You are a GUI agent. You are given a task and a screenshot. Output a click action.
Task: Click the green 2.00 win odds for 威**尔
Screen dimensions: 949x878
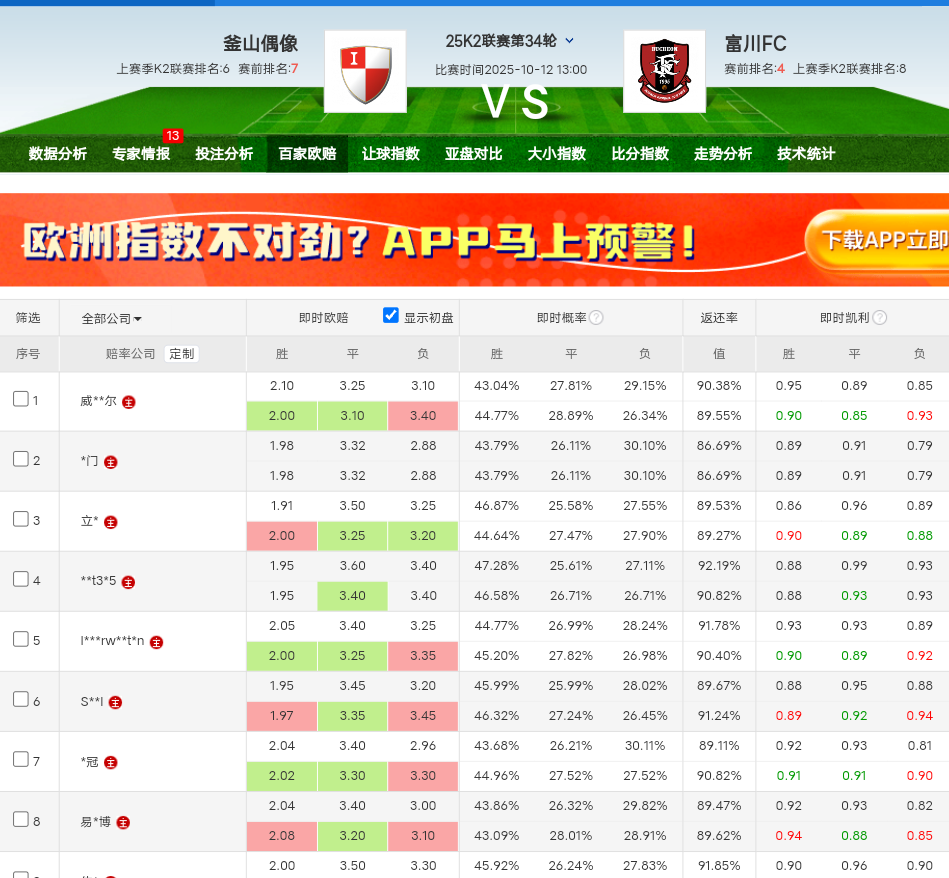(x=282, y=416)
